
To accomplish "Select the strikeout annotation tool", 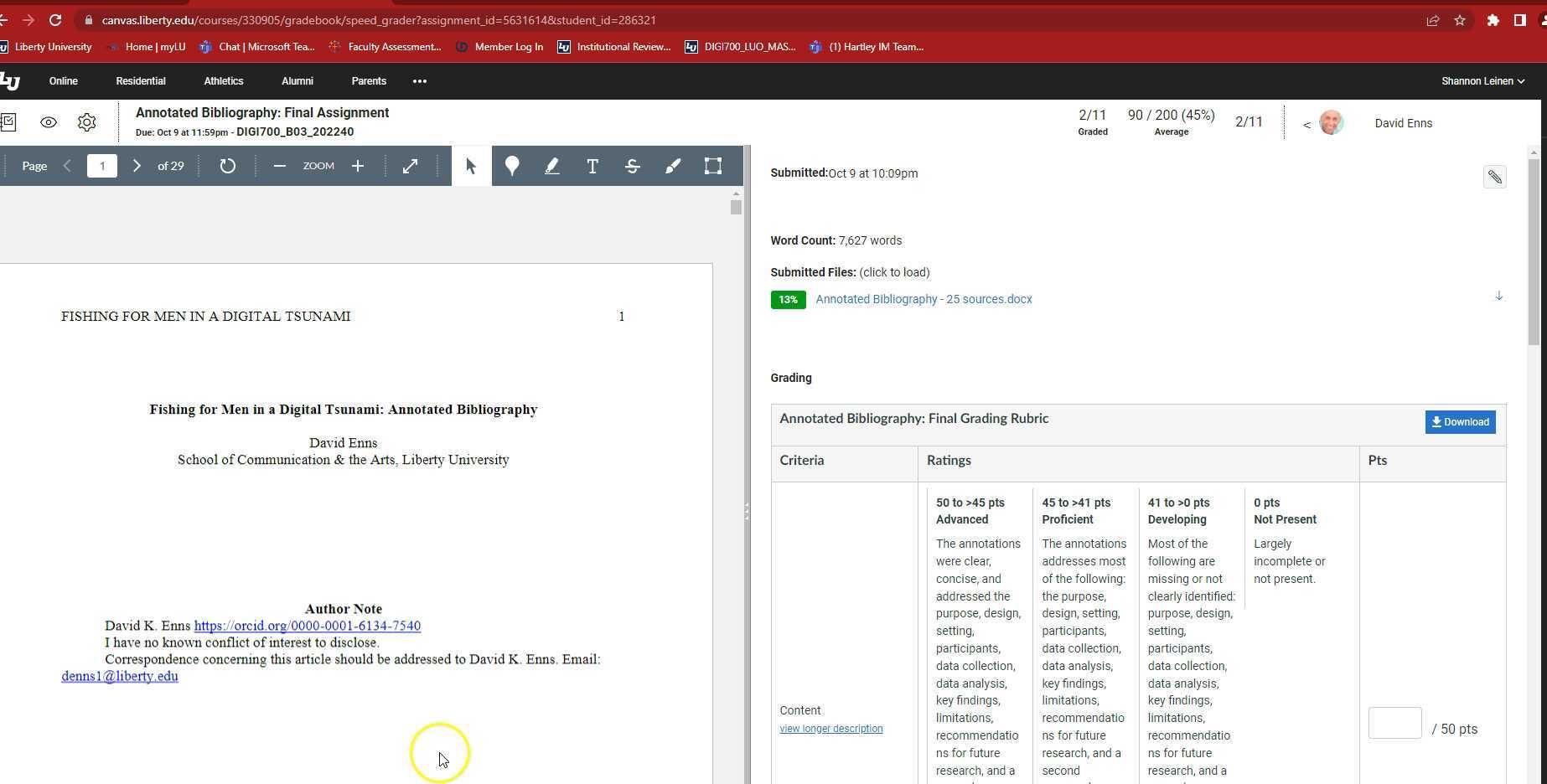I will point(632,166).
